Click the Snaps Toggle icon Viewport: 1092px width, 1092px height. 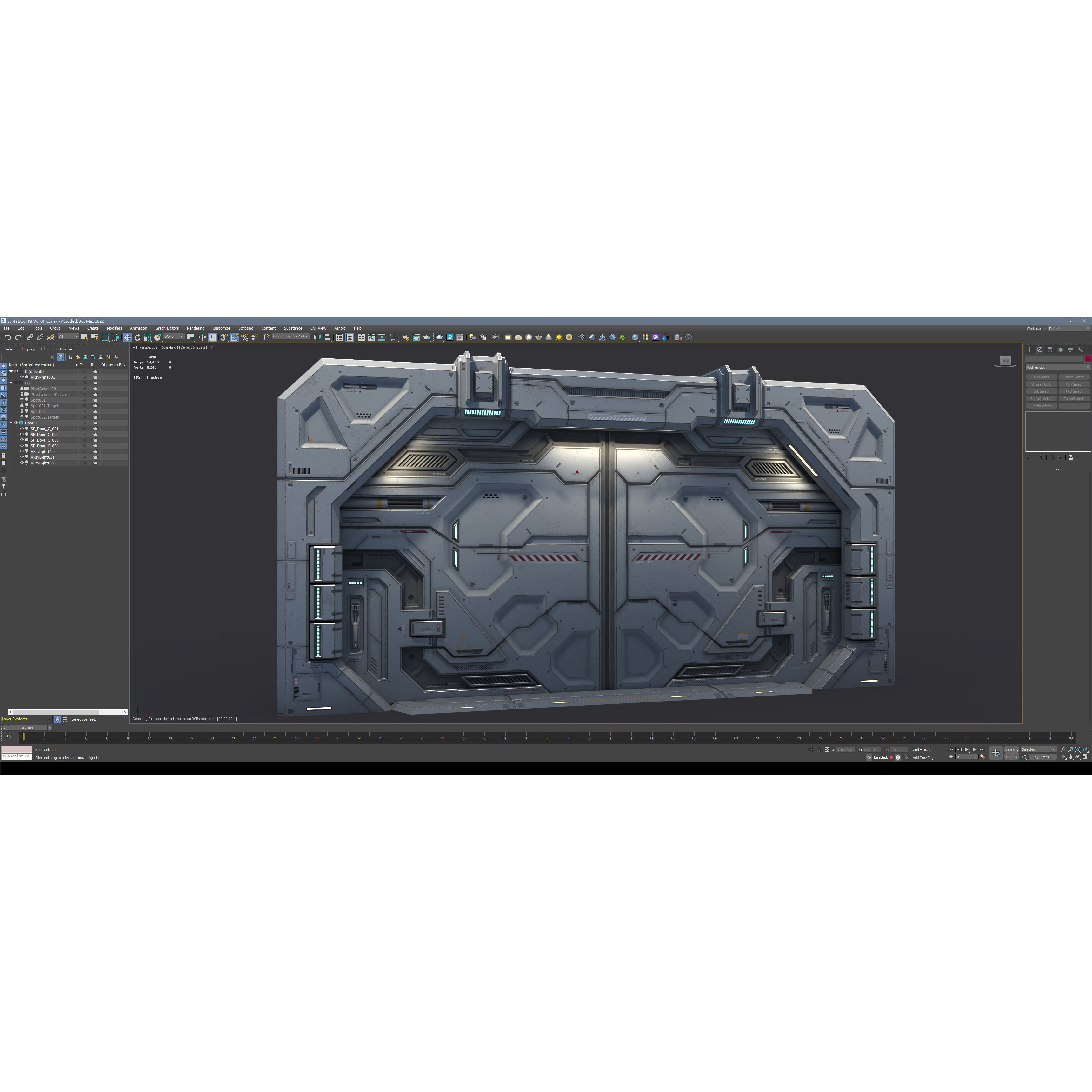tap(225, 337)
